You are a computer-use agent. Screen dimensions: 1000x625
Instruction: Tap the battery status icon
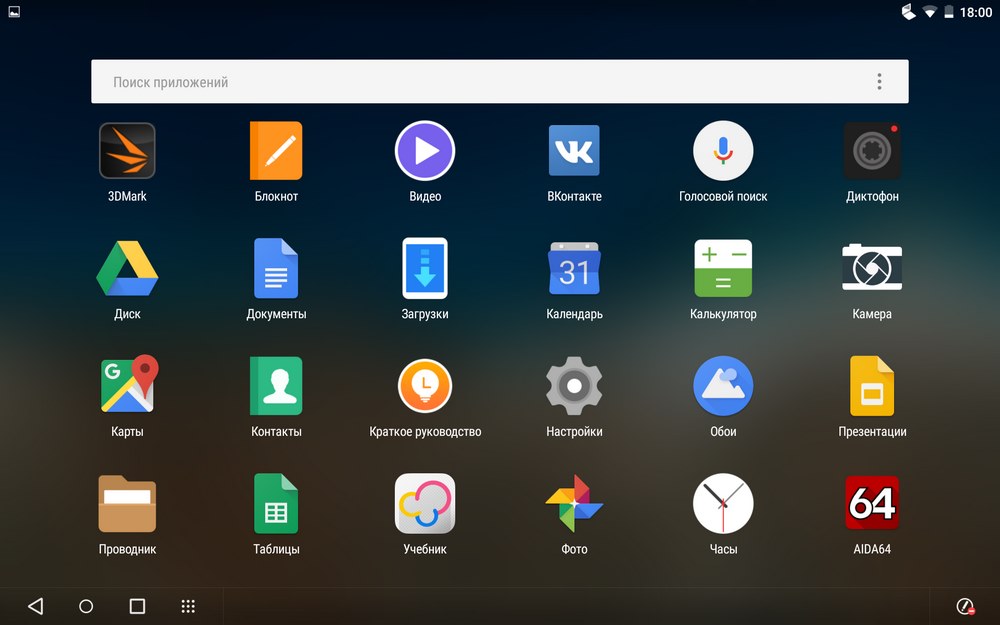pyautogui.click(x=948, y=11)
